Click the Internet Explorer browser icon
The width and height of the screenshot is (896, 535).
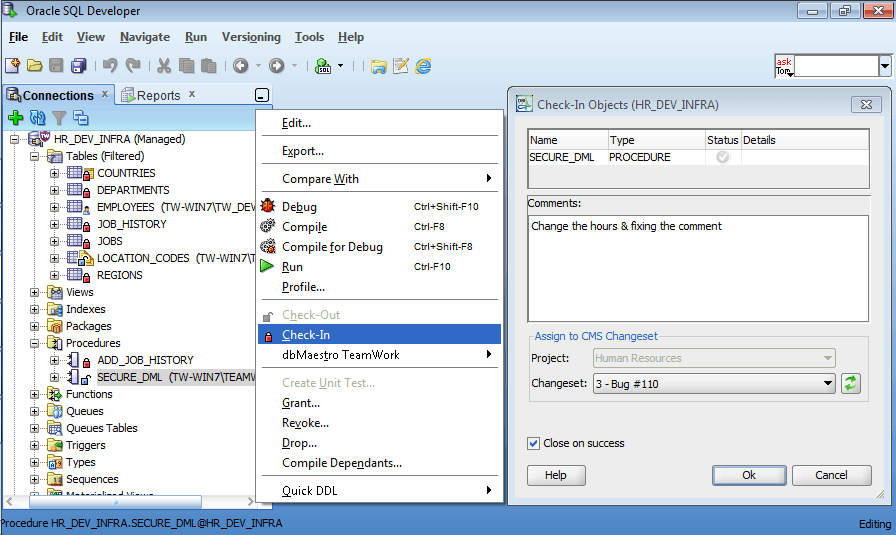423,66
